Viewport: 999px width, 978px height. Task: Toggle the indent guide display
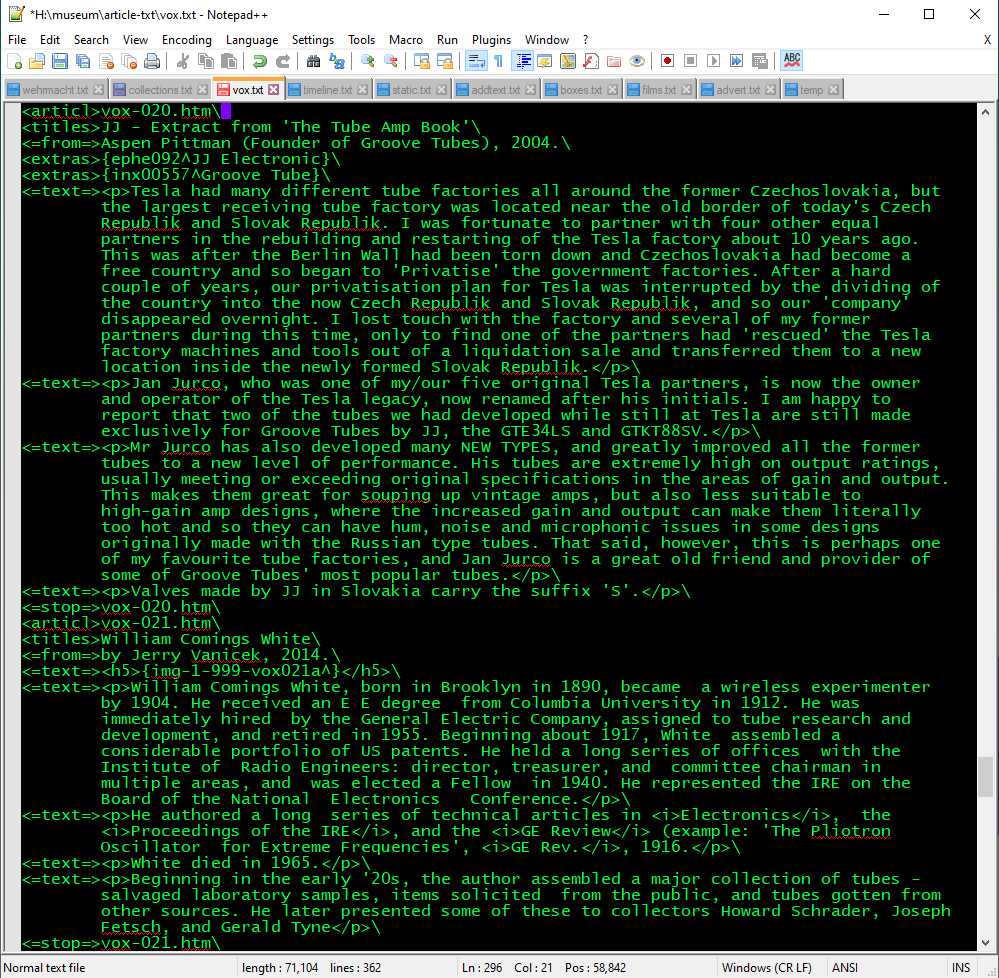click(x=522, y=61)
